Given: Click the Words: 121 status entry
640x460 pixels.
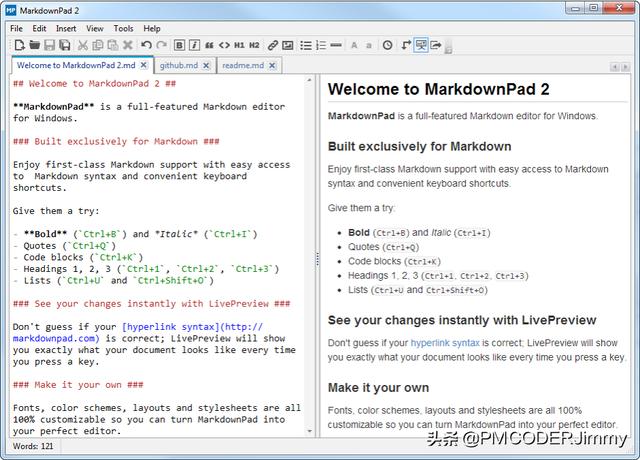Looking at the screenshot, I should coord(33,446).
